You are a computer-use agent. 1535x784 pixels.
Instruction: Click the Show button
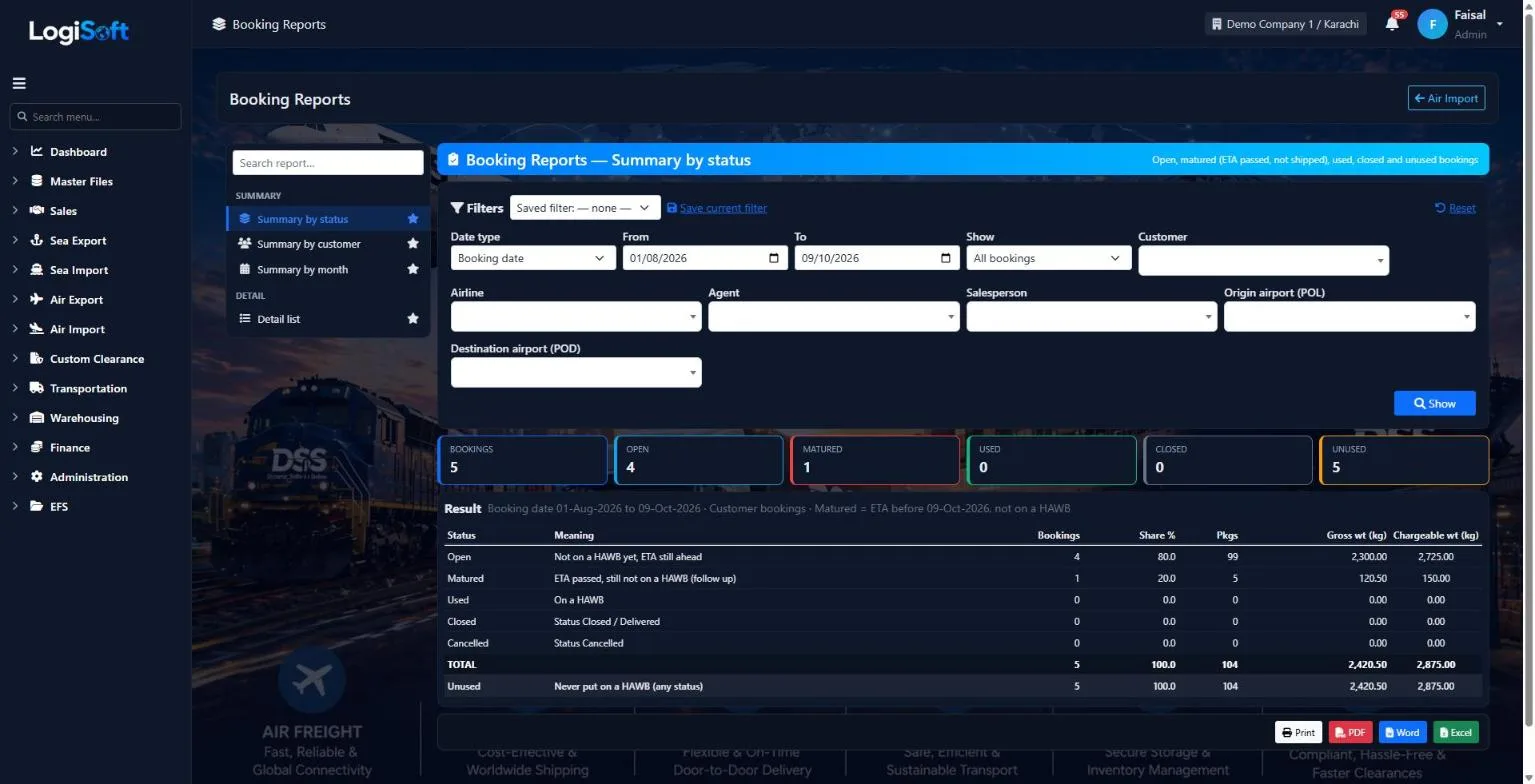(x=1434, y=403)
